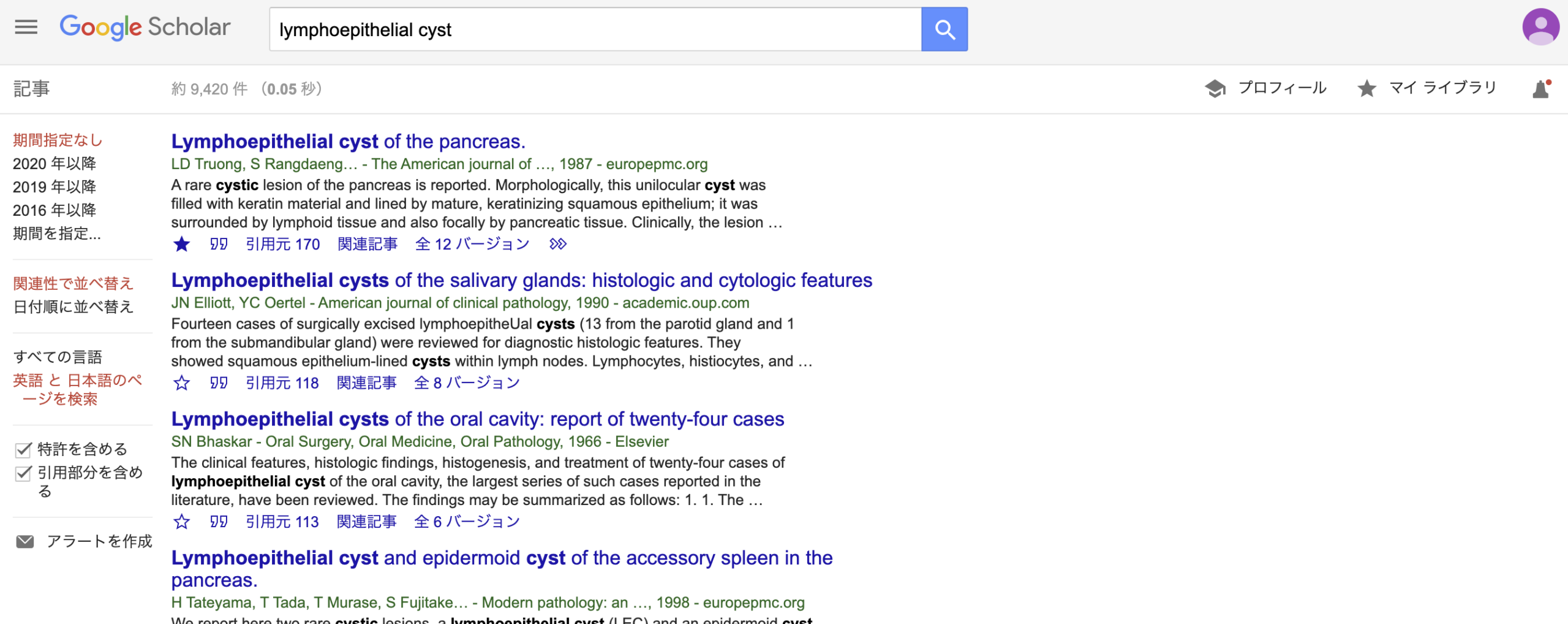The image size is (1568, 624).
Task: Click into the search query field
Action: (594, 29)
